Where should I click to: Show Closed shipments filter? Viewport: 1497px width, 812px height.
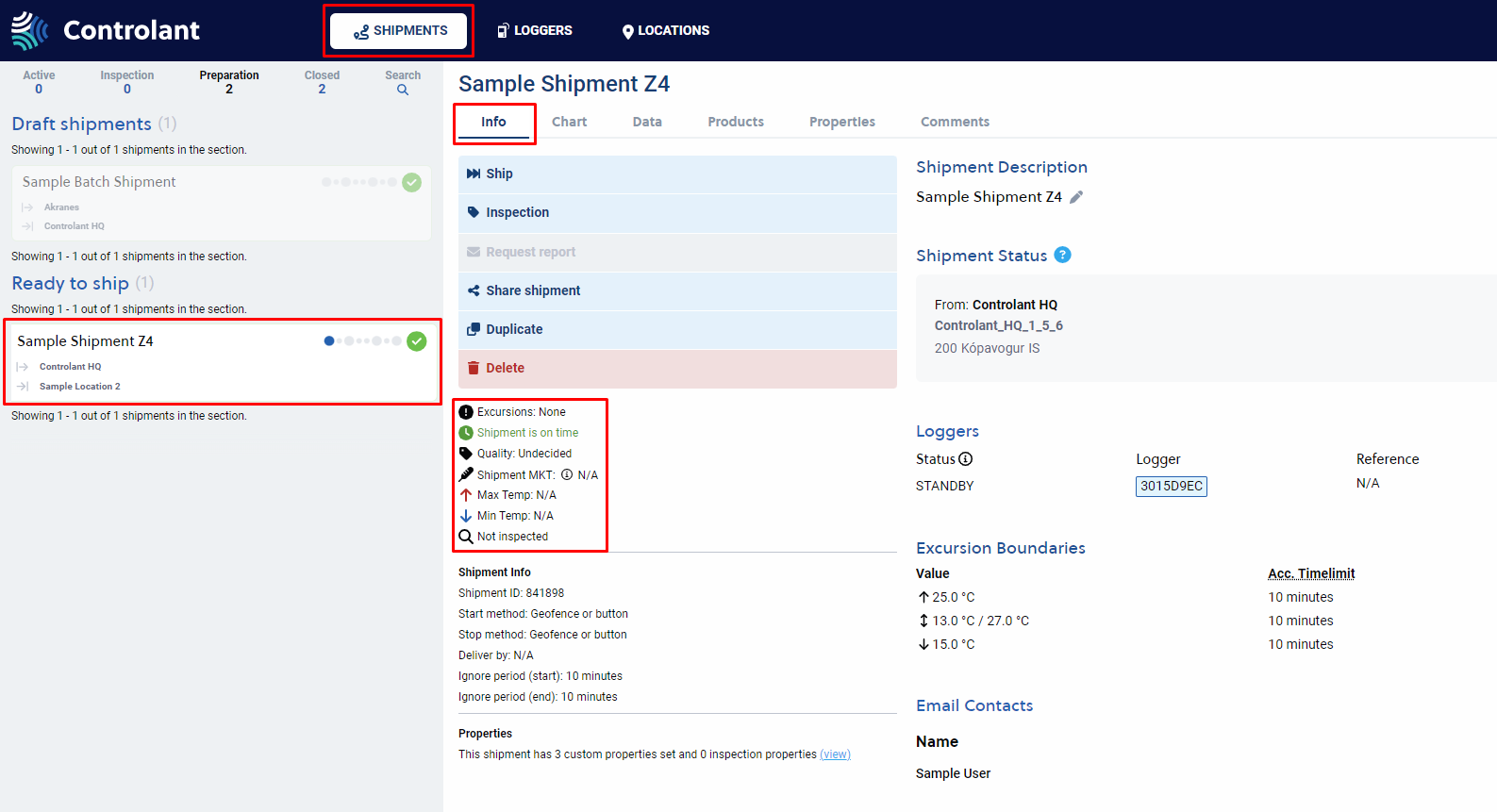coord(322,82)
